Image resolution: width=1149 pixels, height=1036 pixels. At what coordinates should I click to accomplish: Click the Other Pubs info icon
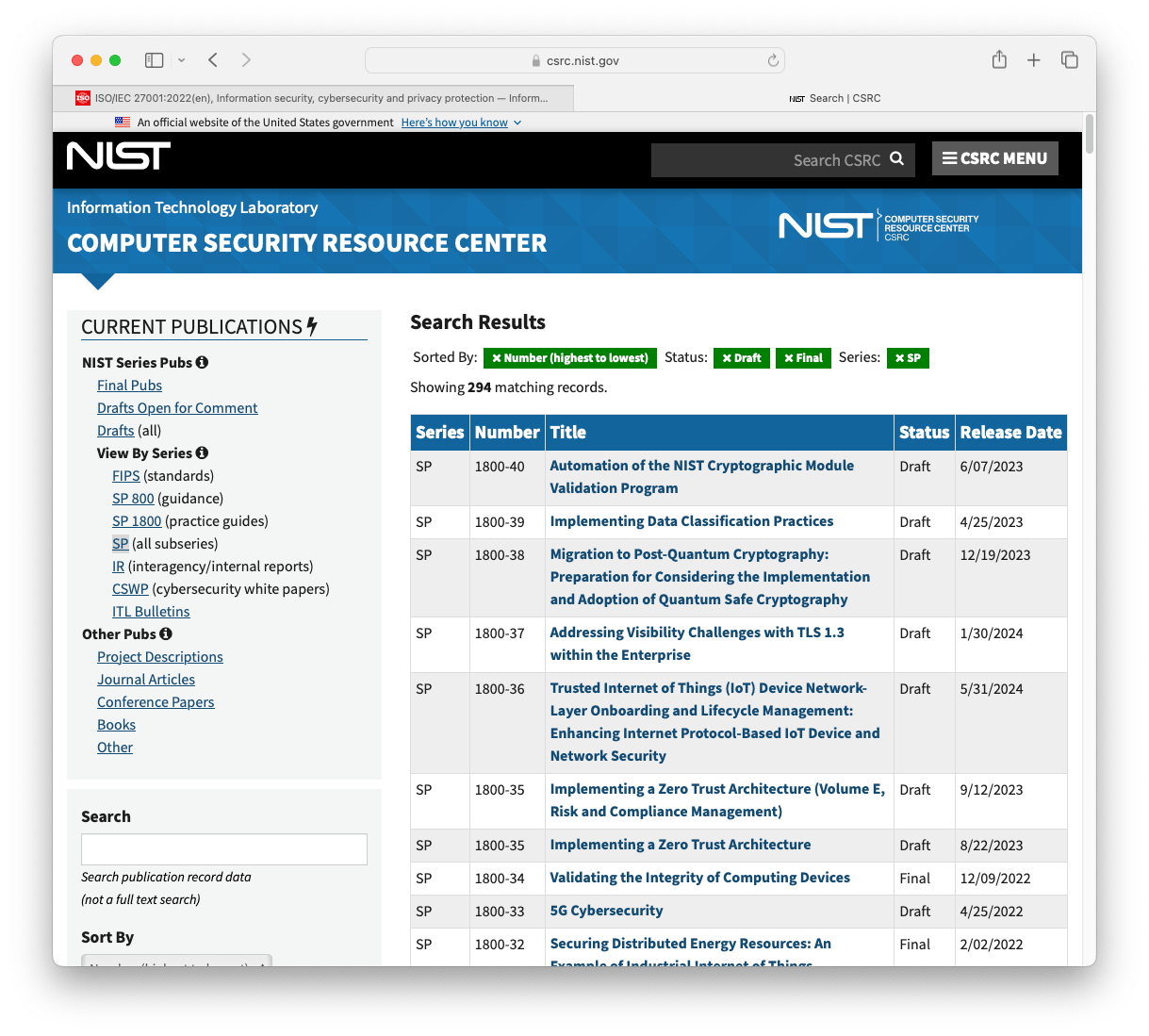166,633
